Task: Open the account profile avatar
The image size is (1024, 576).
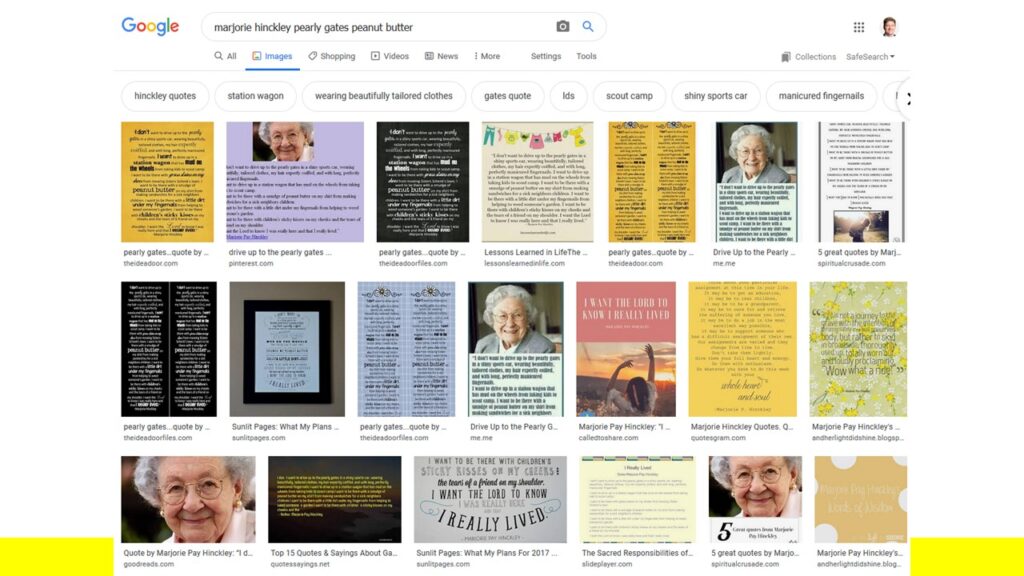Action: pos(889,27)
